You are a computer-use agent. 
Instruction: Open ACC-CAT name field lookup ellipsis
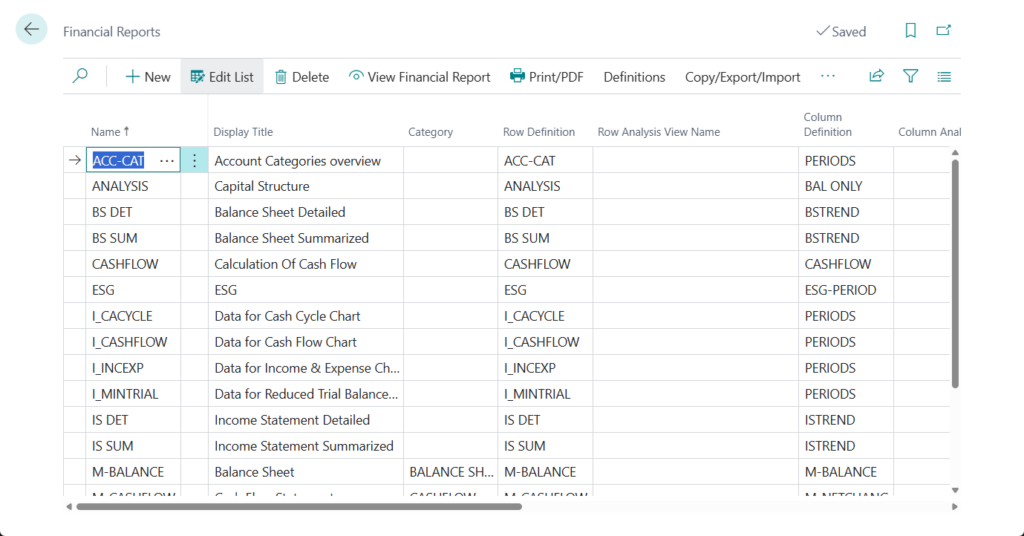(167, 160)
